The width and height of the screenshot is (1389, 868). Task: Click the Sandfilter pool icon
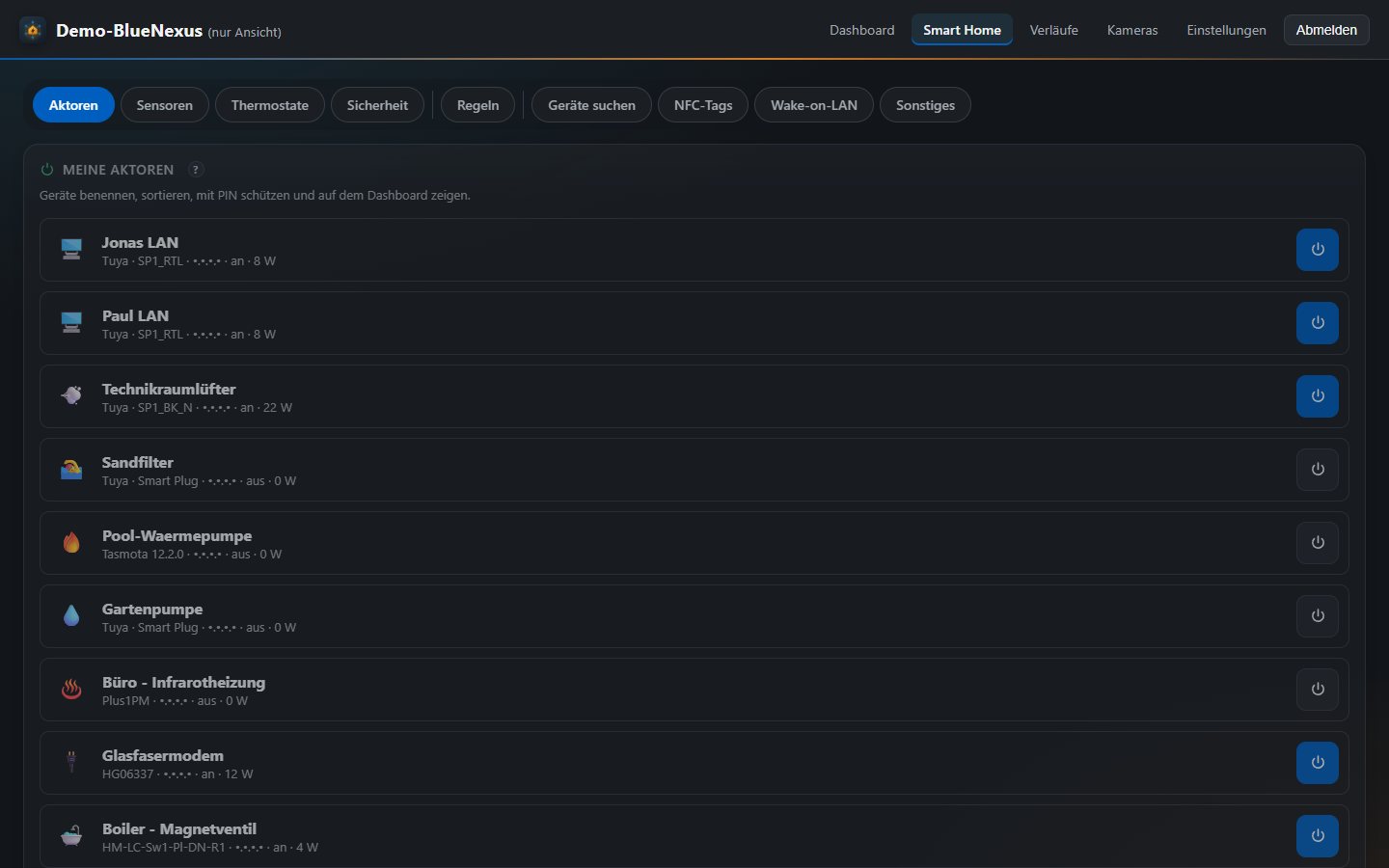click(71, 470)
